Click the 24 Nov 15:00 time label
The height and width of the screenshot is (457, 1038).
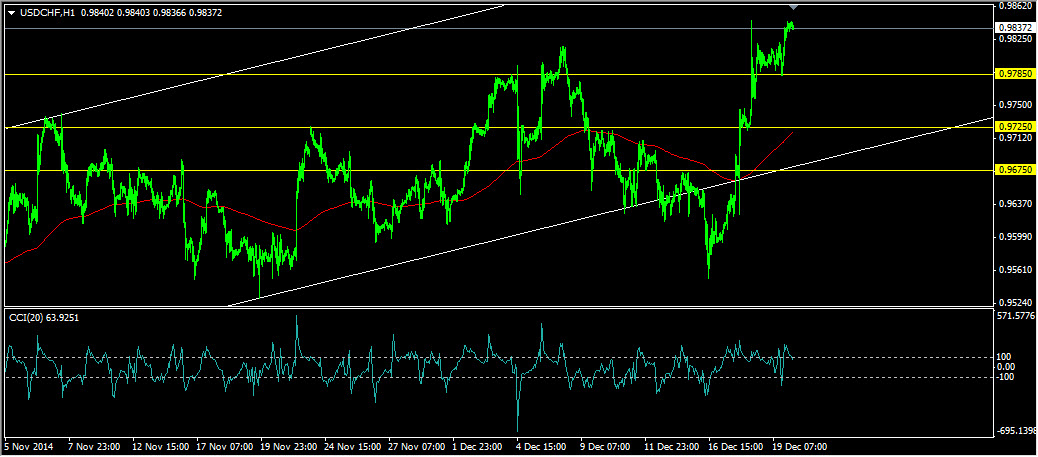(354, 447)
